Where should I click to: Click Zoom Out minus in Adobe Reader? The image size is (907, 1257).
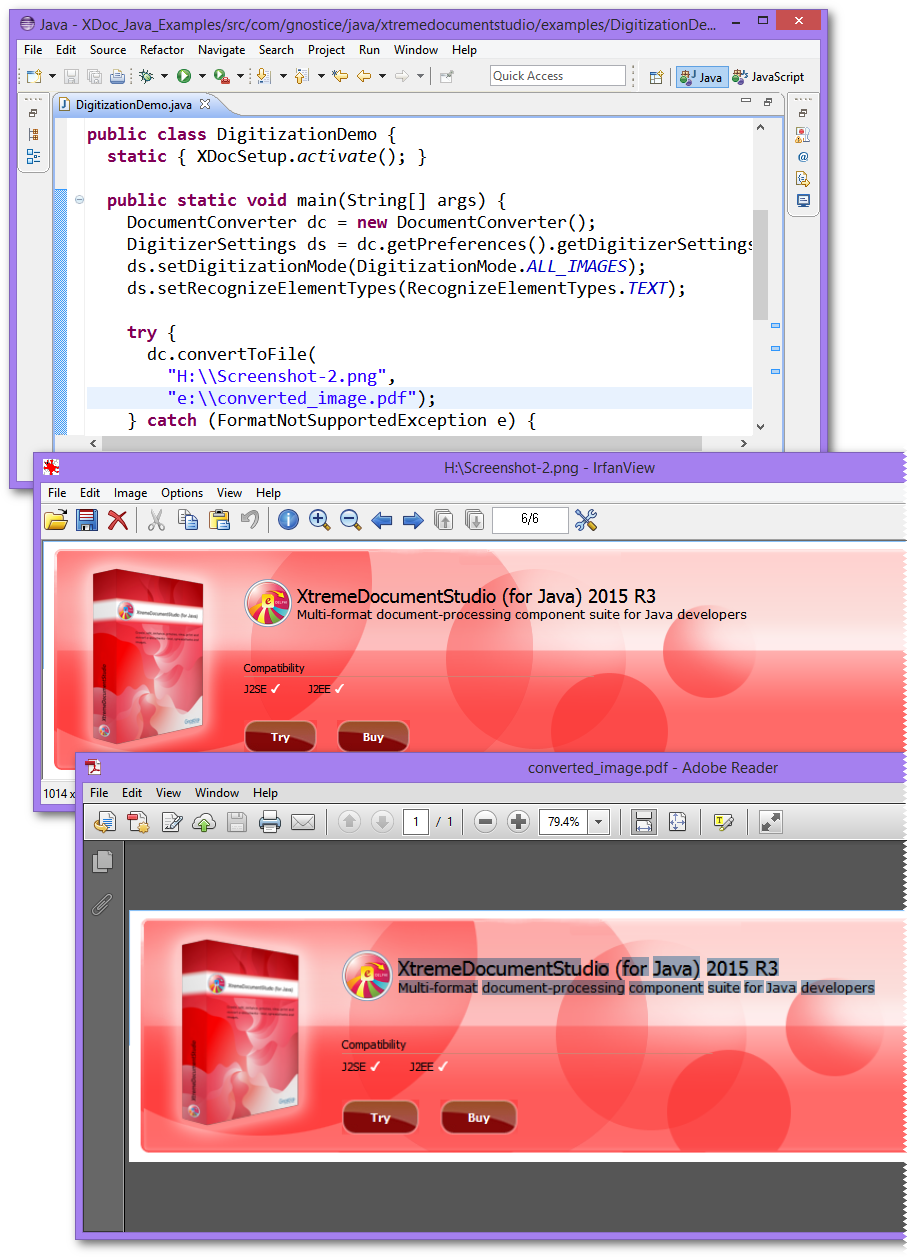click(x=485, y=822)
